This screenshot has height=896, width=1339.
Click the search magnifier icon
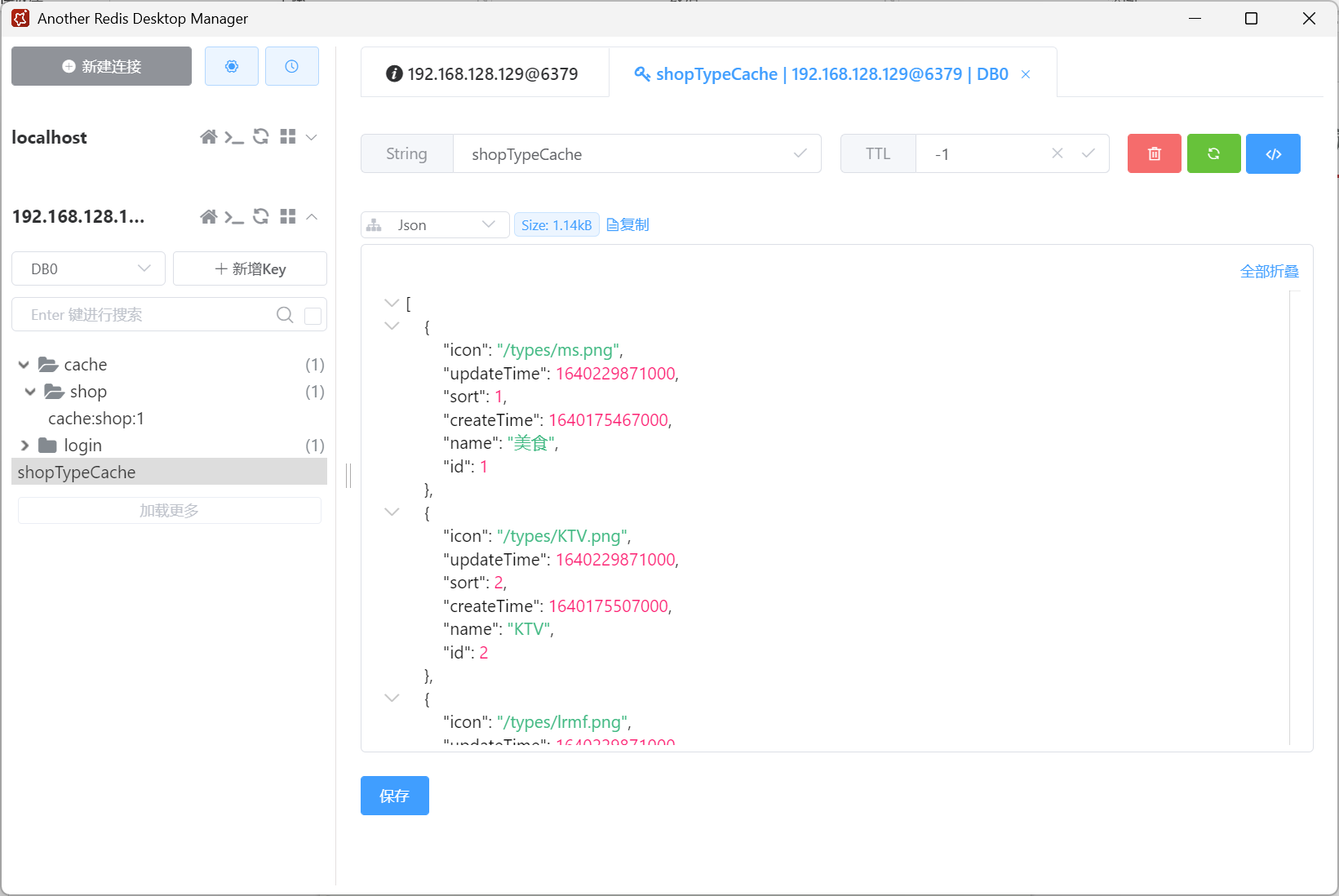[285, 315]
